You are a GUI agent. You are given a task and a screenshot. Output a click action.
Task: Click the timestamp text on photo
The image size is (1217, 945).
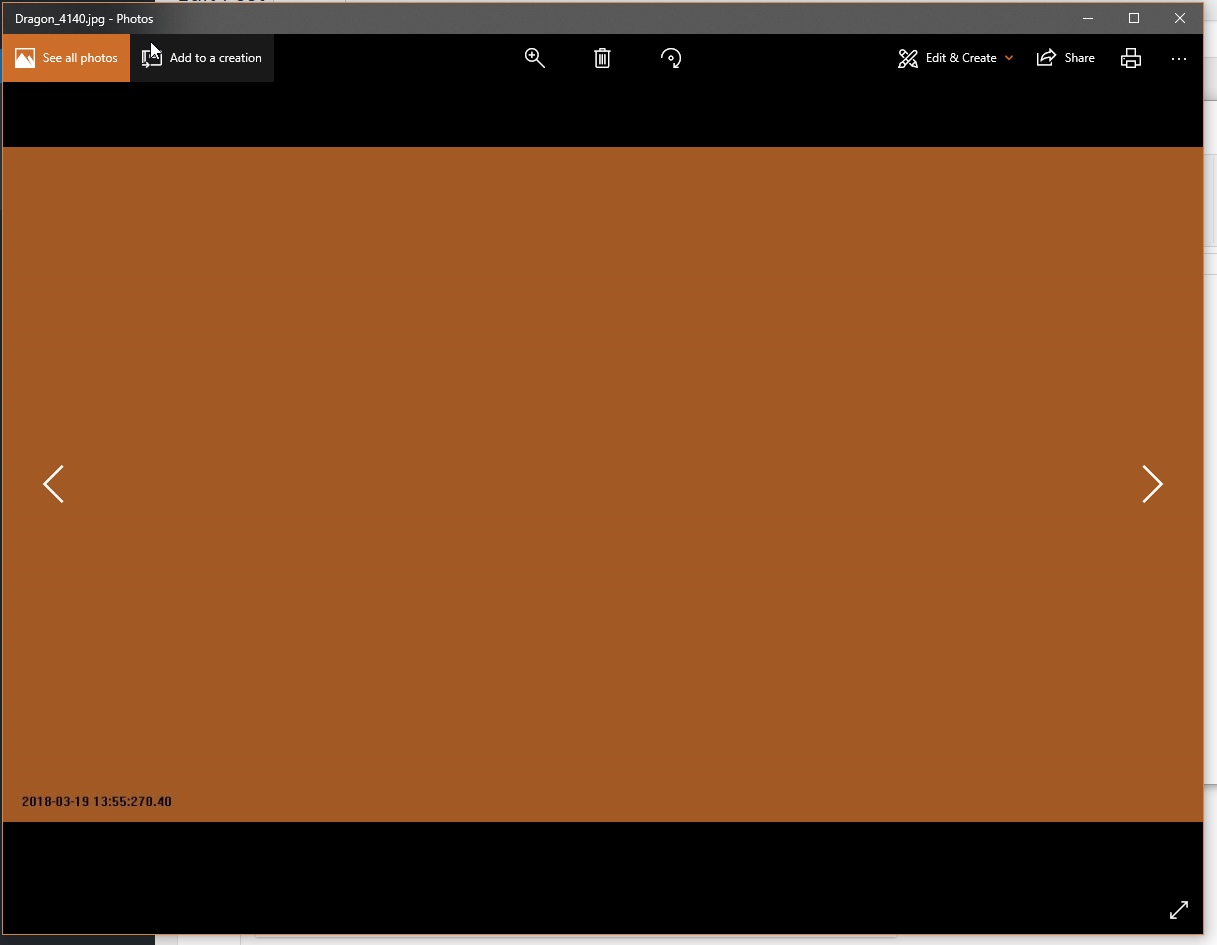(97, 802)
